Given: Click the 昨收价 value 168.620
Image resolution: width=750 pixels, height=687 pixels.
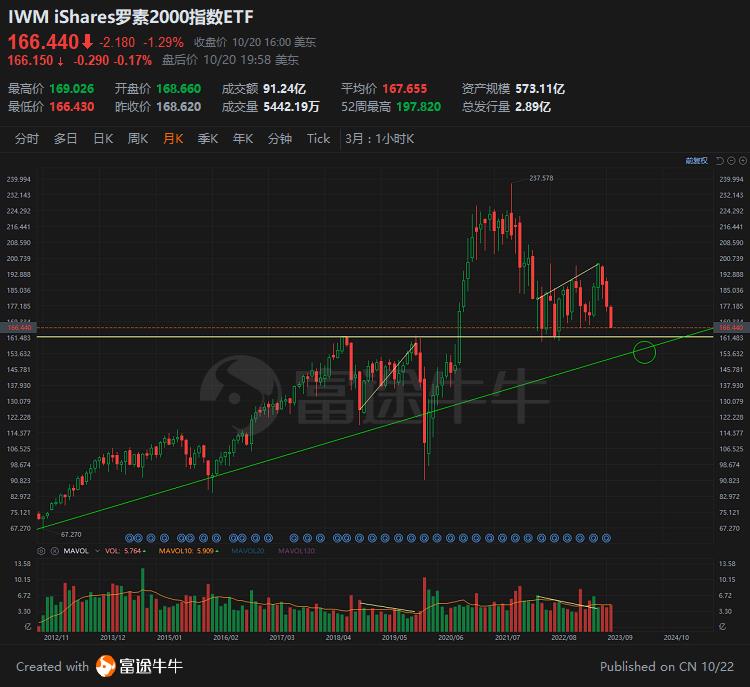Looking at the screenshot, I should (x=178, y=106).
